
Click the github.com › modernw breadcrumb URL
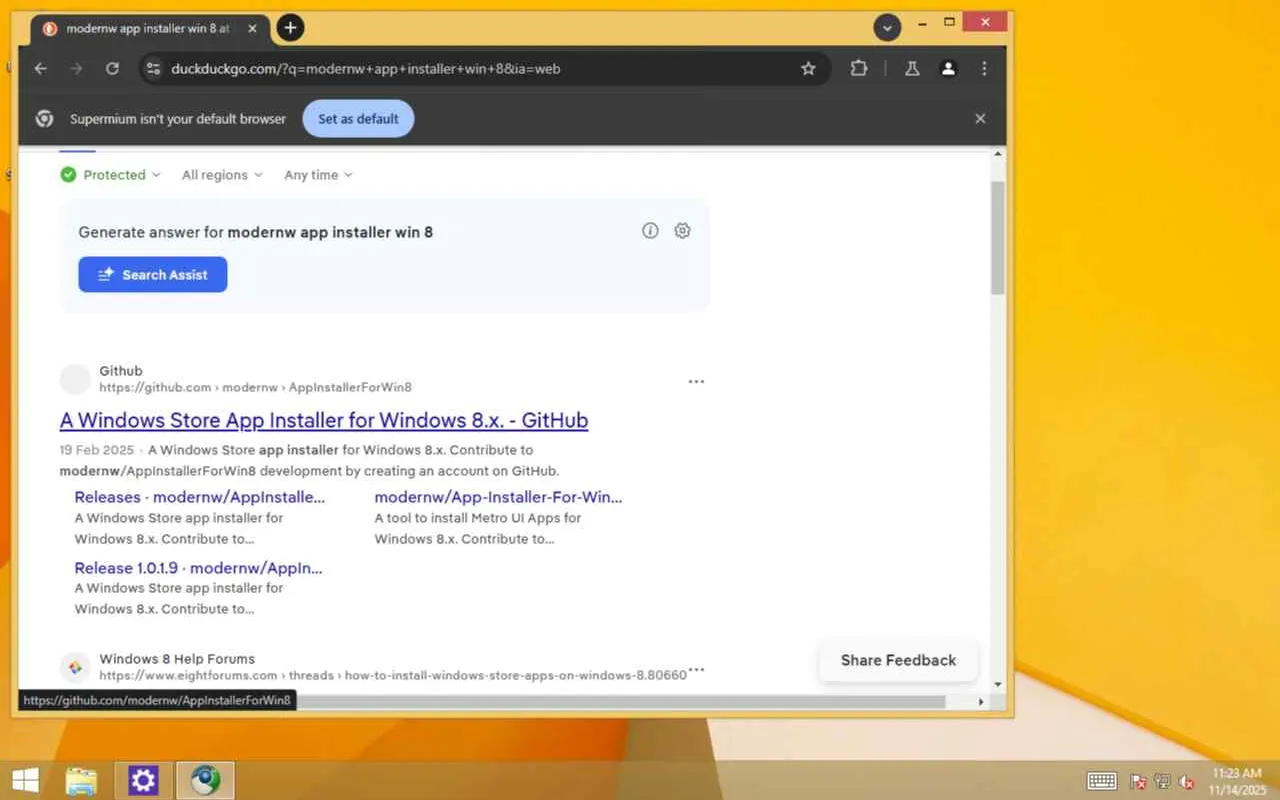click(x=255, y=387)
